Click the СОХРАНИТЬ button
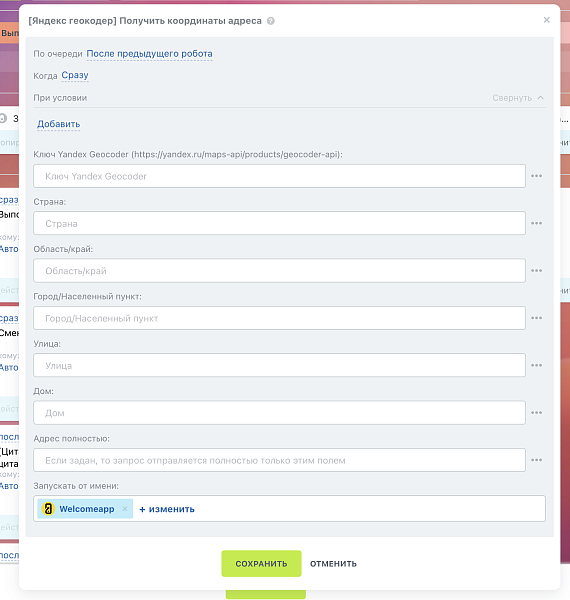 [x=261, y=564]
